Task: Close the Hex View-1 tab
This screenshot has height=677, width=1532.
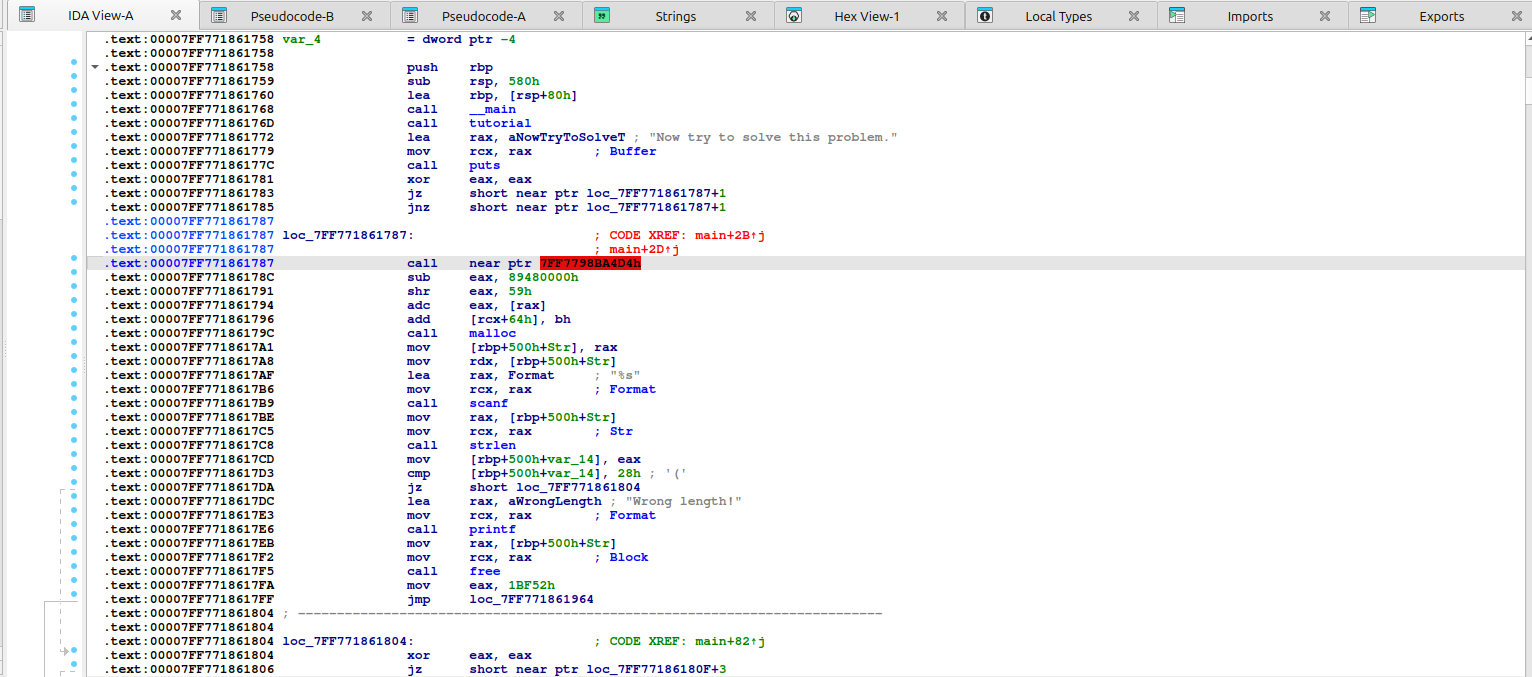Action: coord(942,16)
